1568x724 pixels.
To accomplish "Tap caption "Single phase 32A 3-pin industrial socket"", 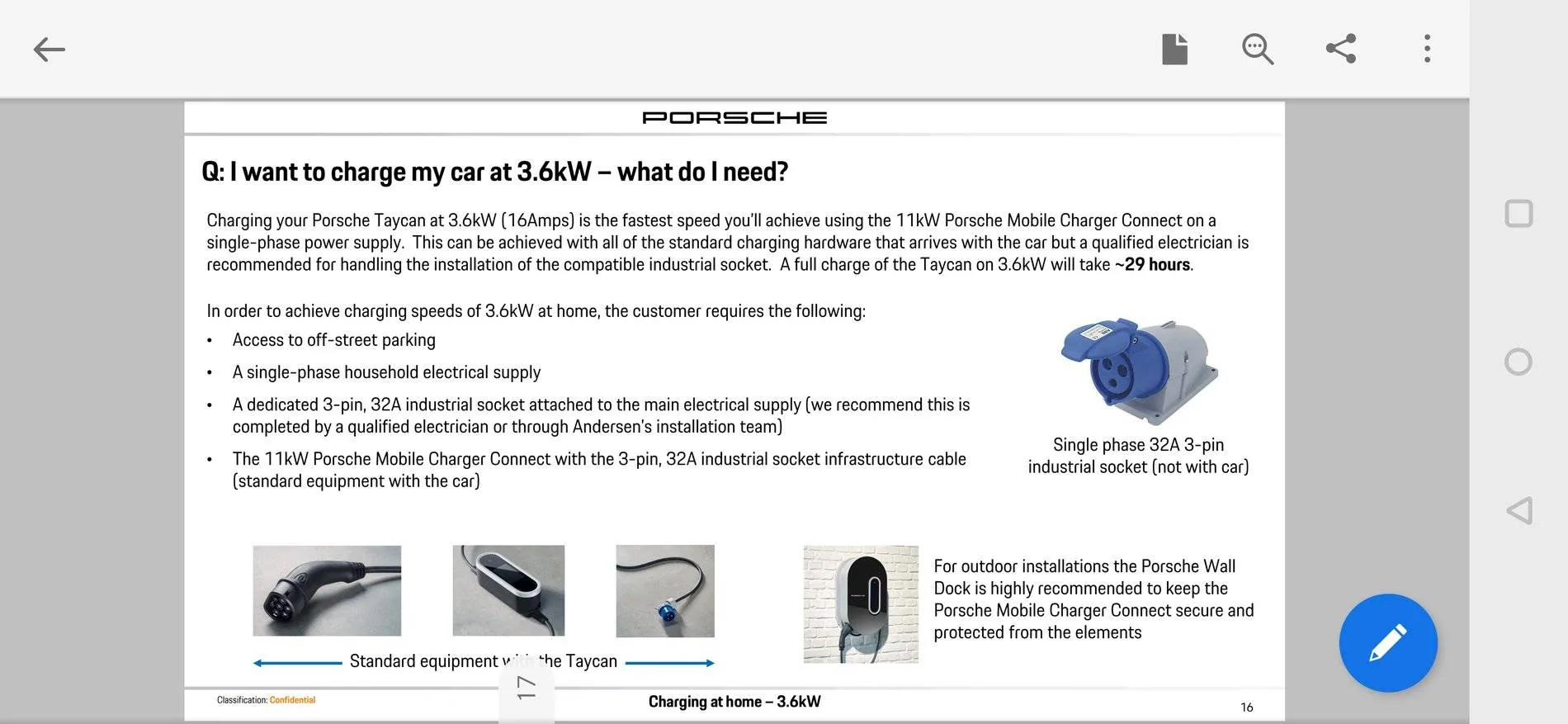I will [x=1138, y=456].
